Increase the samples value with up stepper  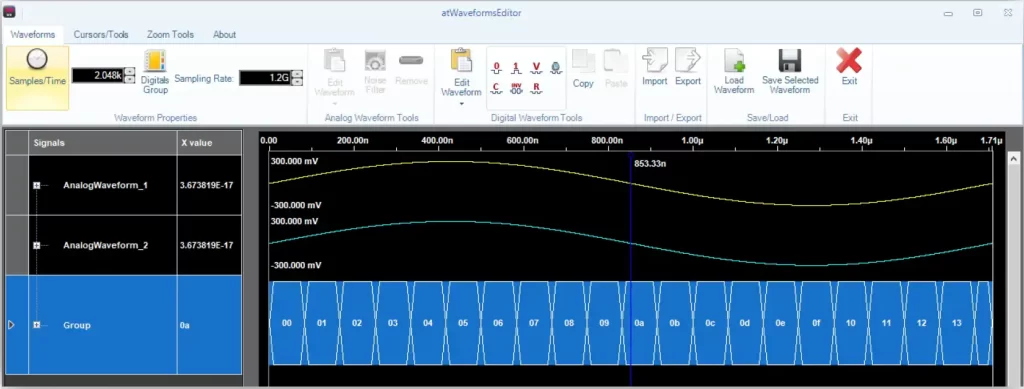pyautogui.click(x=129, y=72)
